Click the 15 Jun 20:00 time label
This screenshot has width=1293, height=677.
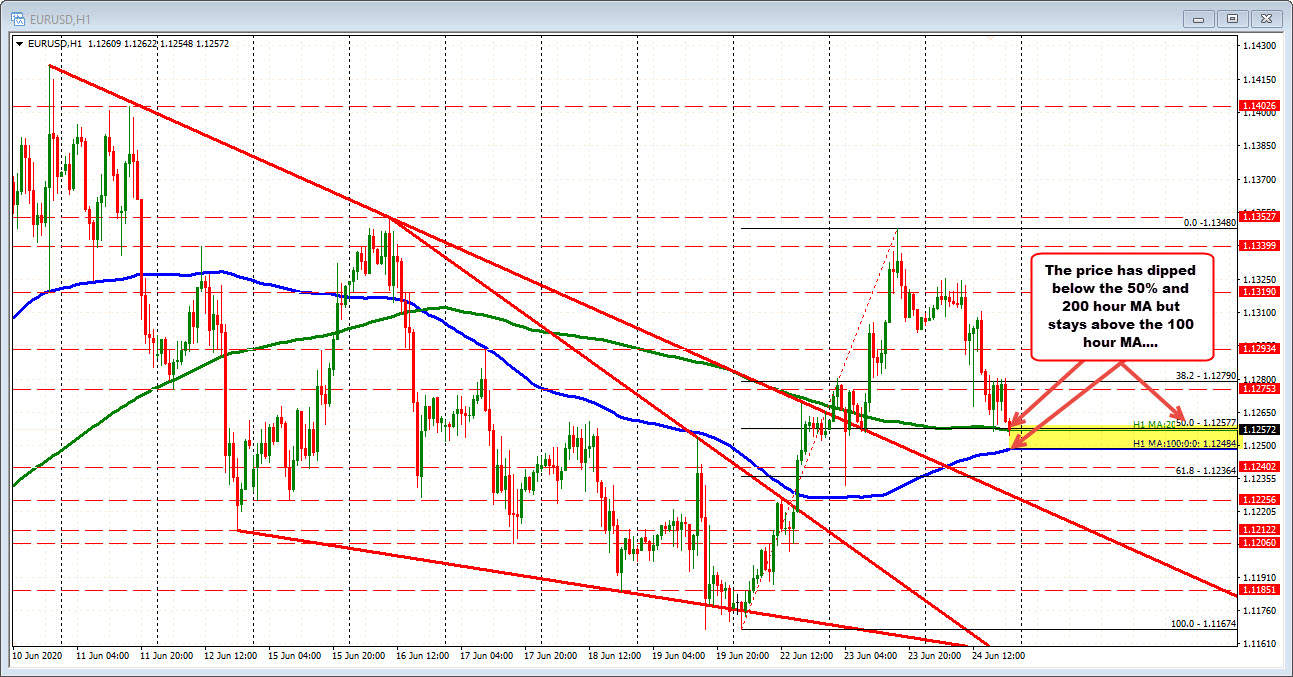(x=357, y=656)
